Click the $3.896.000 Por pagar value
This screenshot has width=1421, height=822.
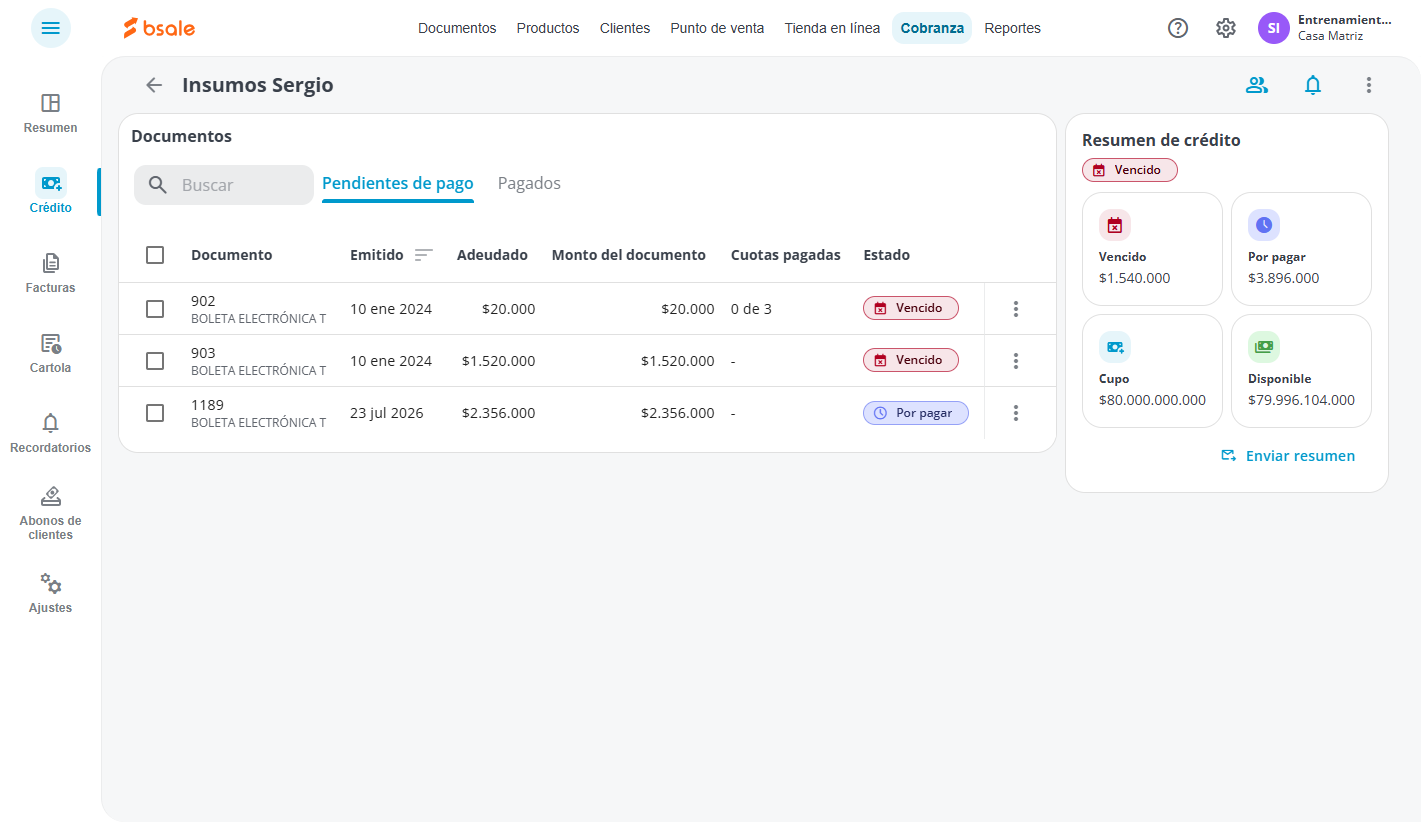(1284, 278)
